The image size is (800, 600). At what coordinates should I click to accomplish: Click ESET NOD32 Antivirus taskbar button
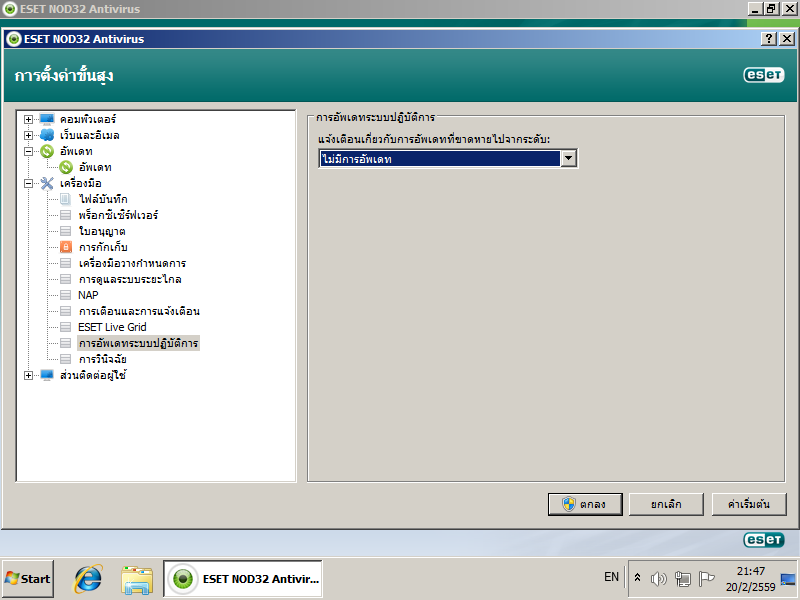243,579
